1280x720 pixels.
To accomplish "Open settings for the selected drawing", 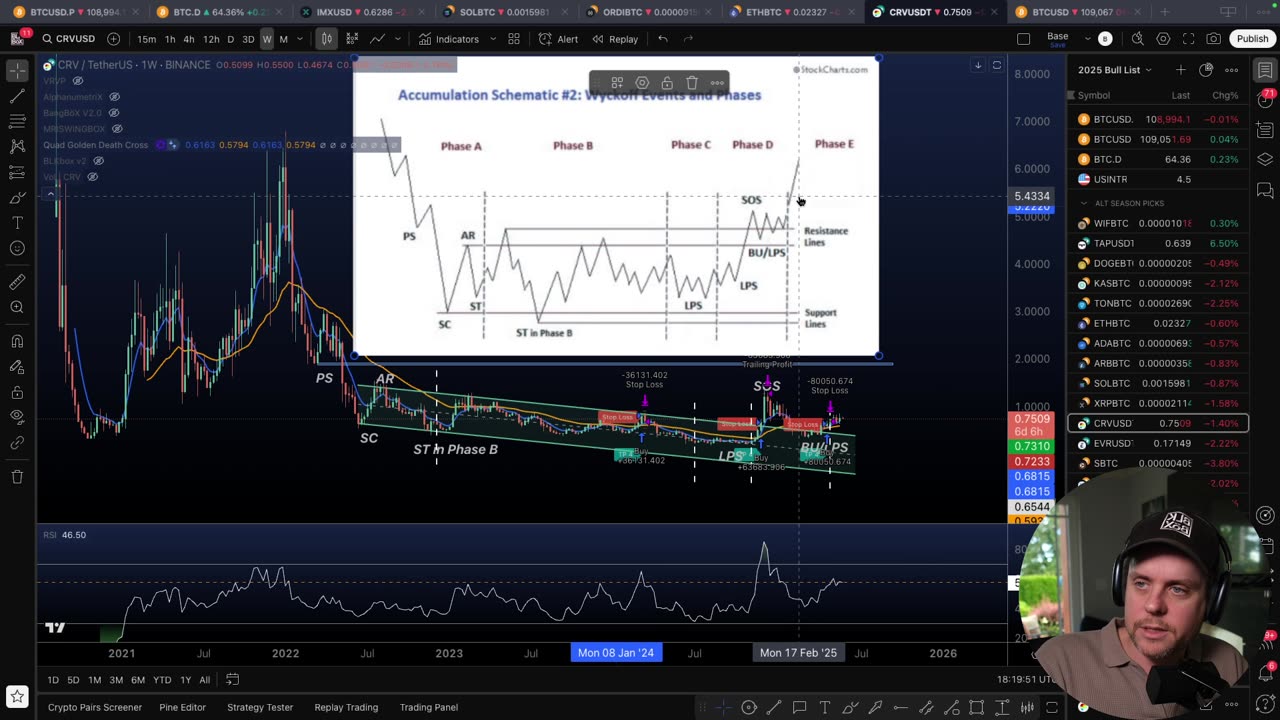I will coord(642,83).
